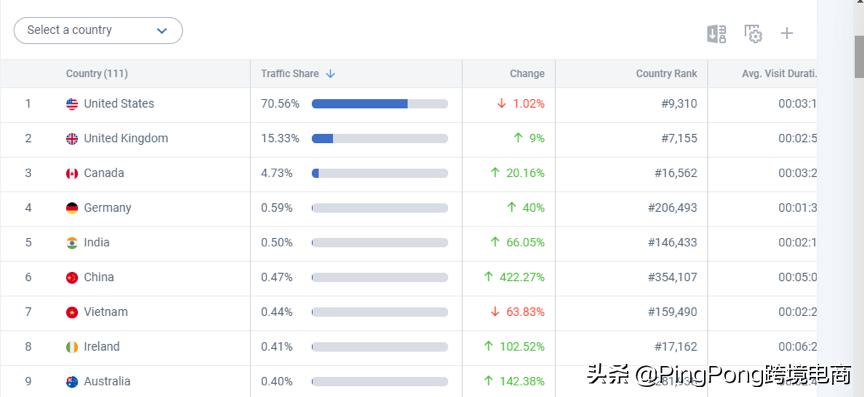This screenshot has width=864, height=397.
Task: Select the Australia flag icon
Action: 72,382
